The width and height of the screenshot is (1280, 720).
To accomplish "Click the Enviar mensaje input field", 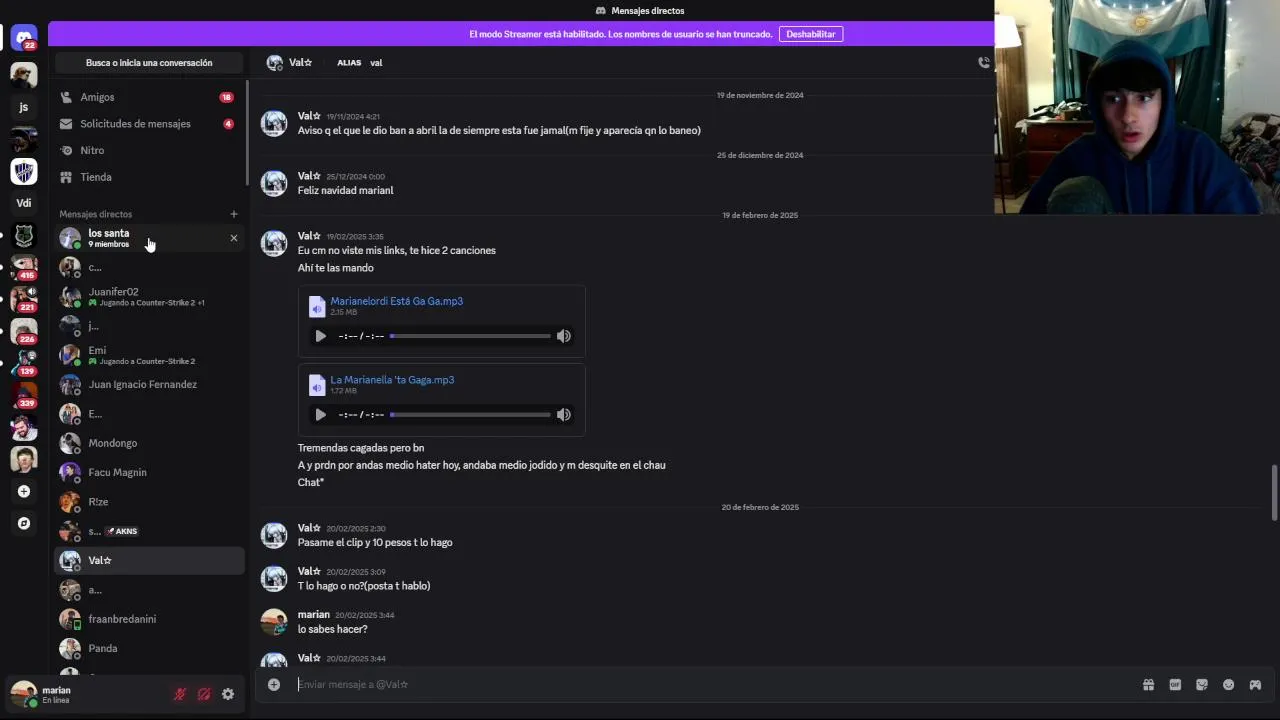I will click(700, 685).
